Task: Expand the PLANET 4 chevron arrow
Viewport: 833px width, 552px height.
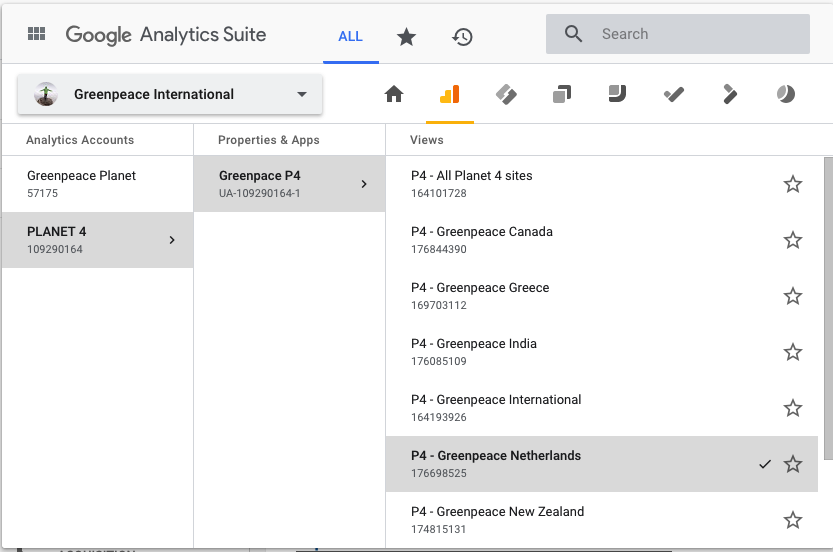Action: (x=172, y=240)
